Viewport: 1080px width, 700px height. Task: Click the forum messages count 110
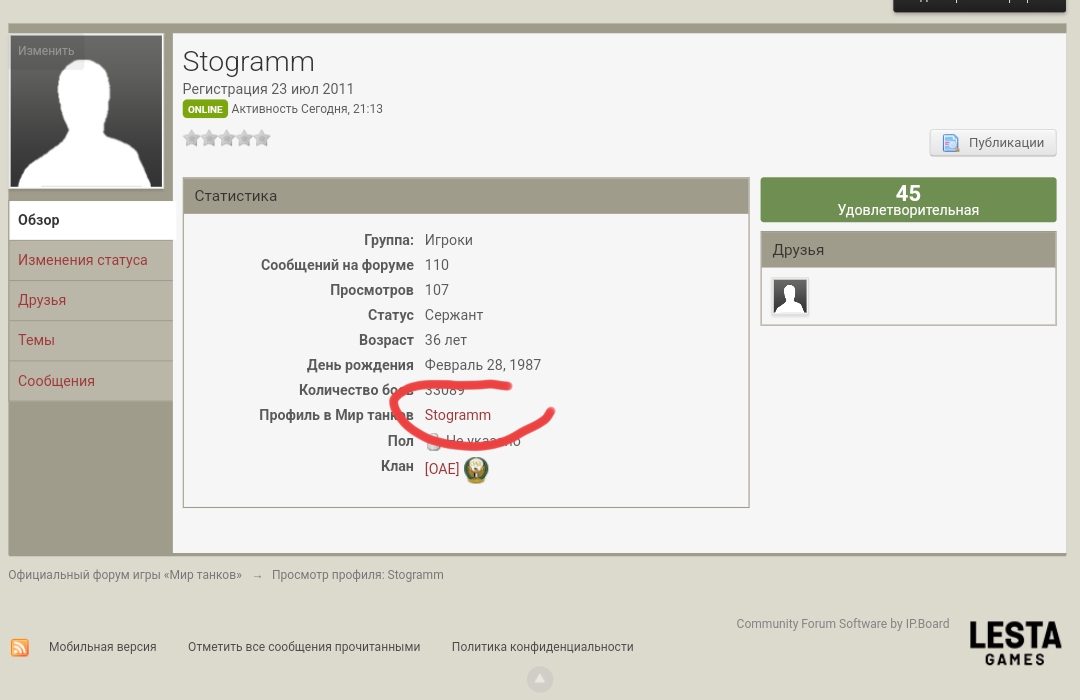click(437, 265)
